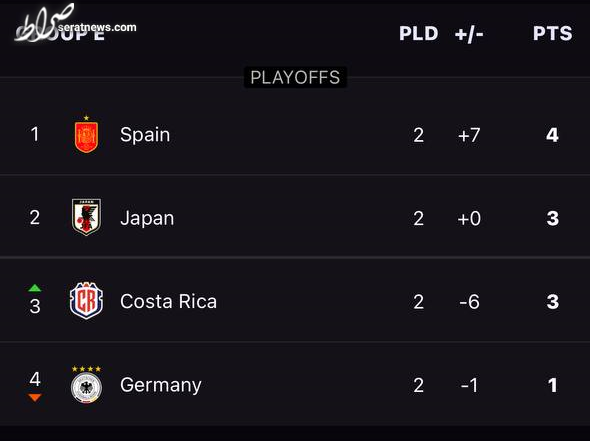Viewport: 590px width, 441px height.
Task: Click Spain's points value 4
Action: (552, 135)
